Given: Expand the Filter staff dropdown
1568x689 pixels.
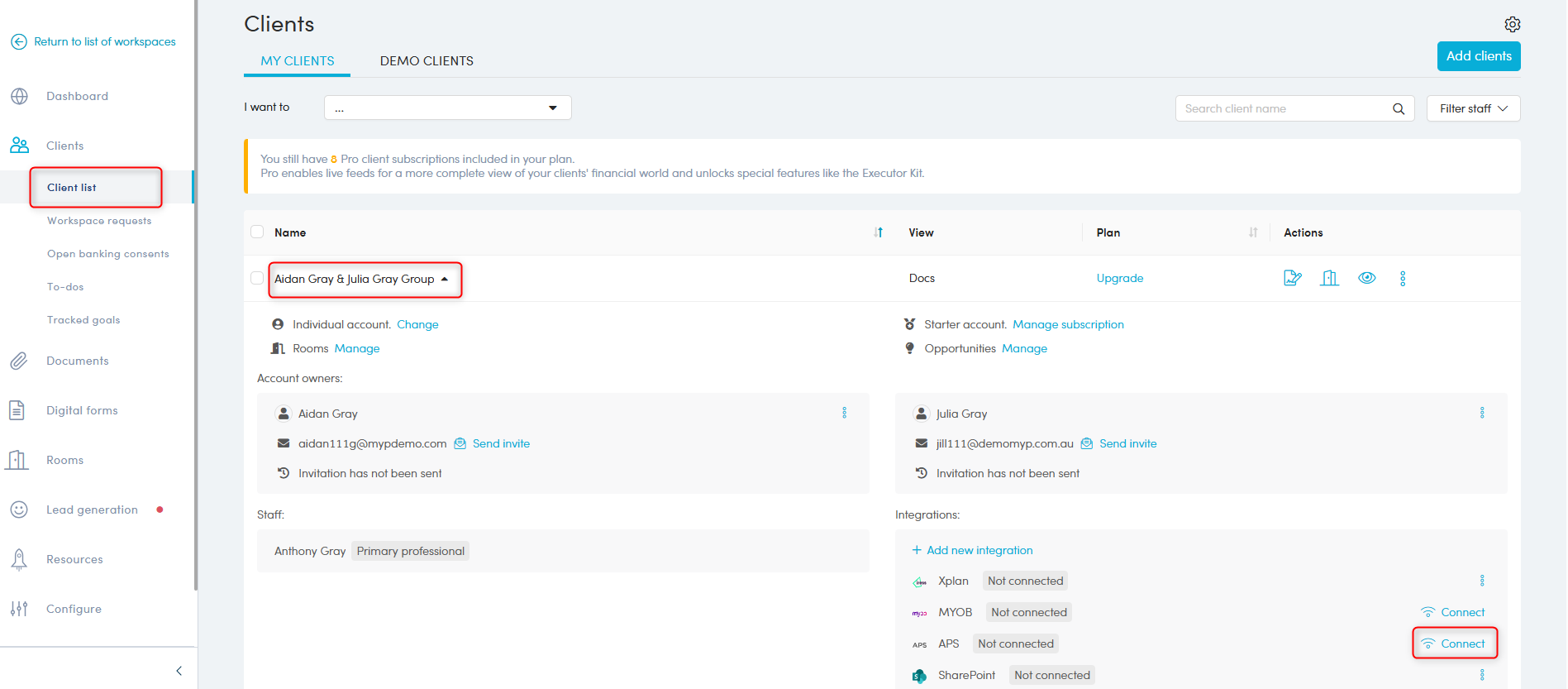Looking at the screenshot, I should tap(1473, 108).
